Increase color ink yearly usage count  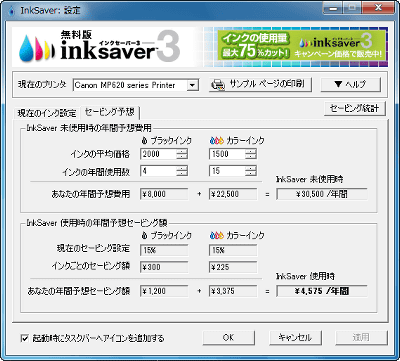[251, 168]
